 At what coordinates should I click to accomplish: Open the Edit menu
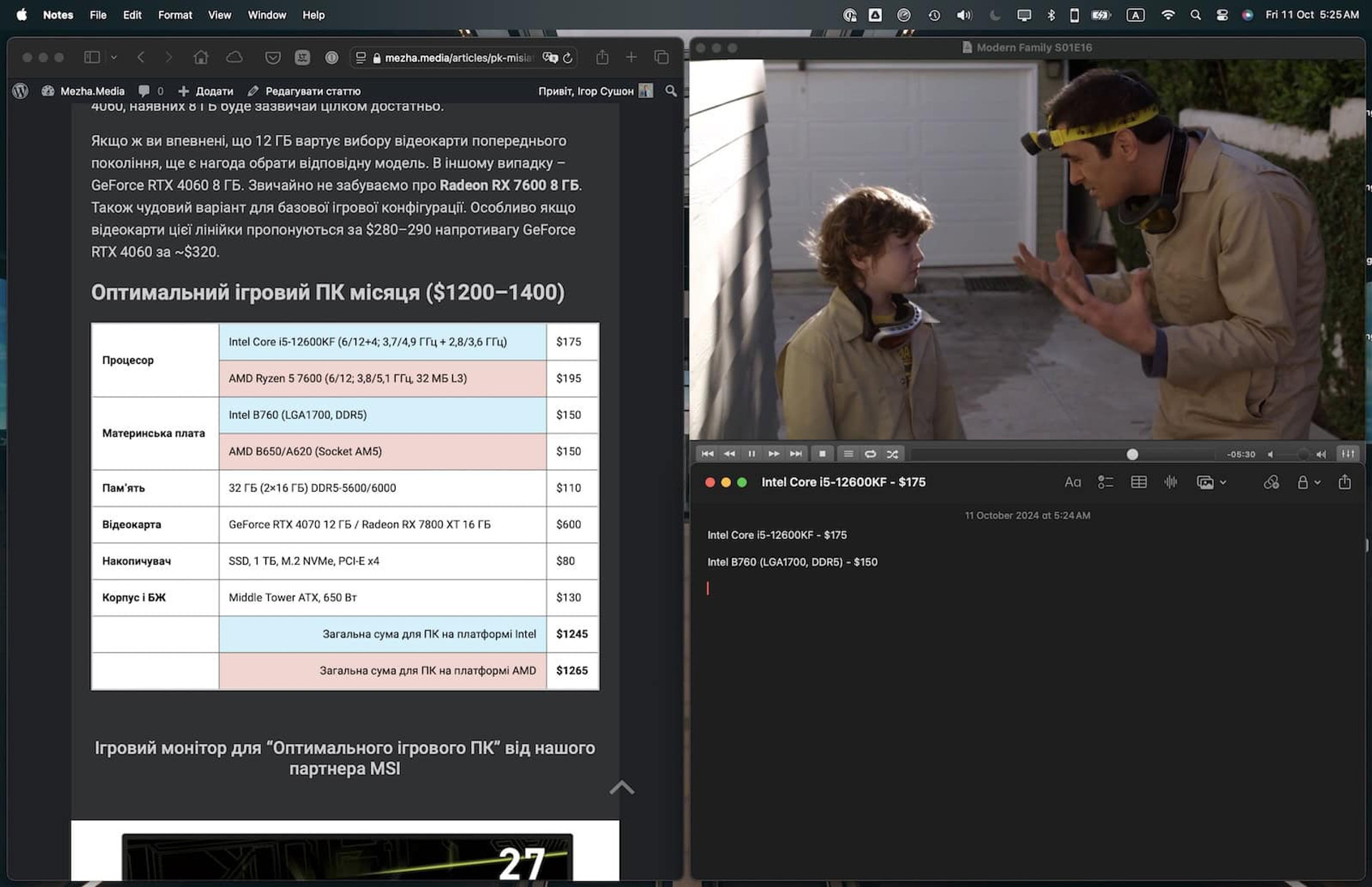point(132,14)
